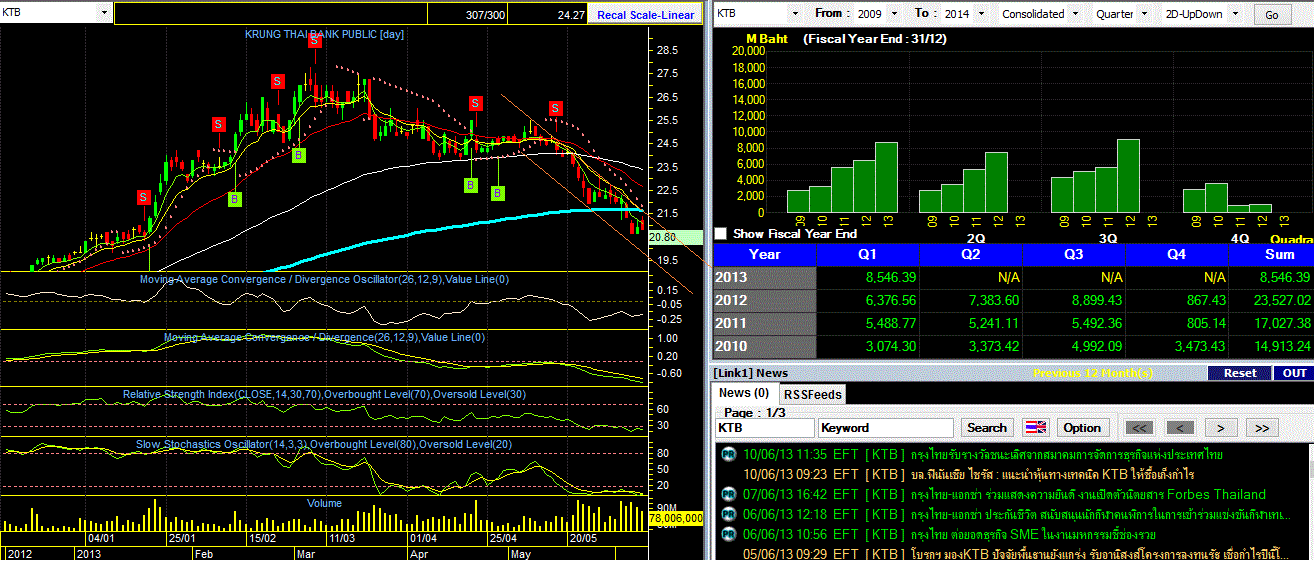Click the news Search button
Viewport: 1314px width, 564px height.
(x=987, y=428)
